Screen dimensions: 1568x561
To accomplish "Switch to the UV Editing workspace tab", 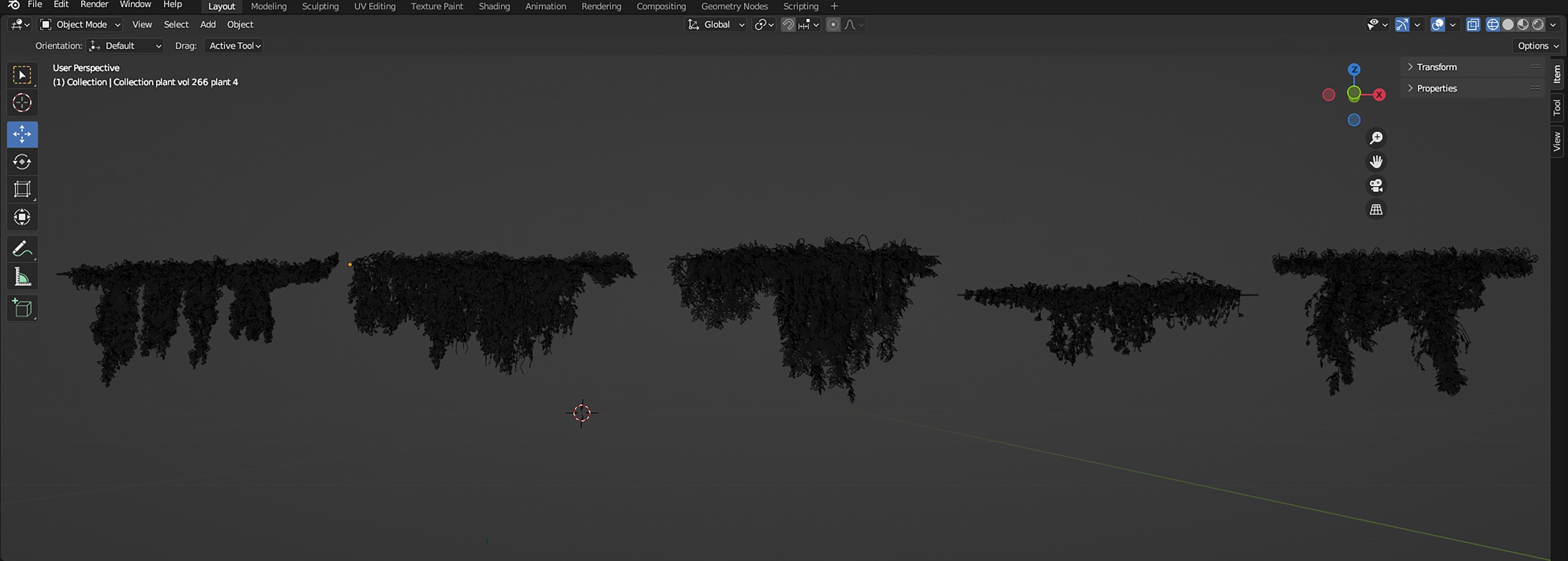I will tap(374, 6).
